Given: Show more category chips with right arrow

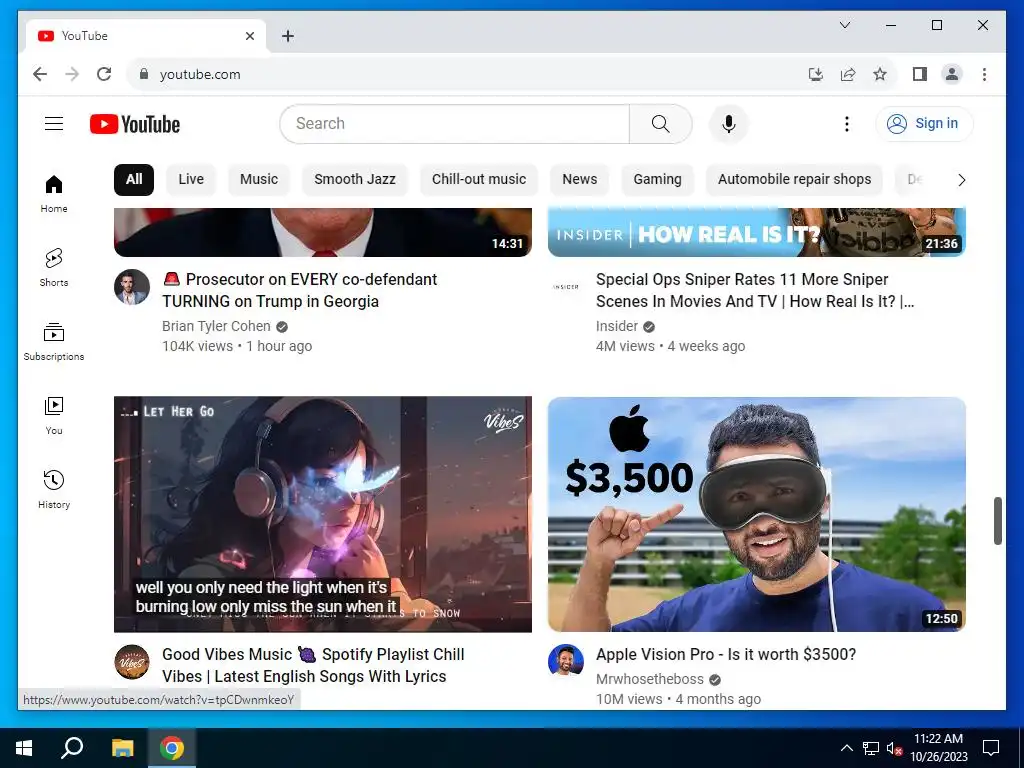Looking at the screenshot, I should [x=961, y=180].
